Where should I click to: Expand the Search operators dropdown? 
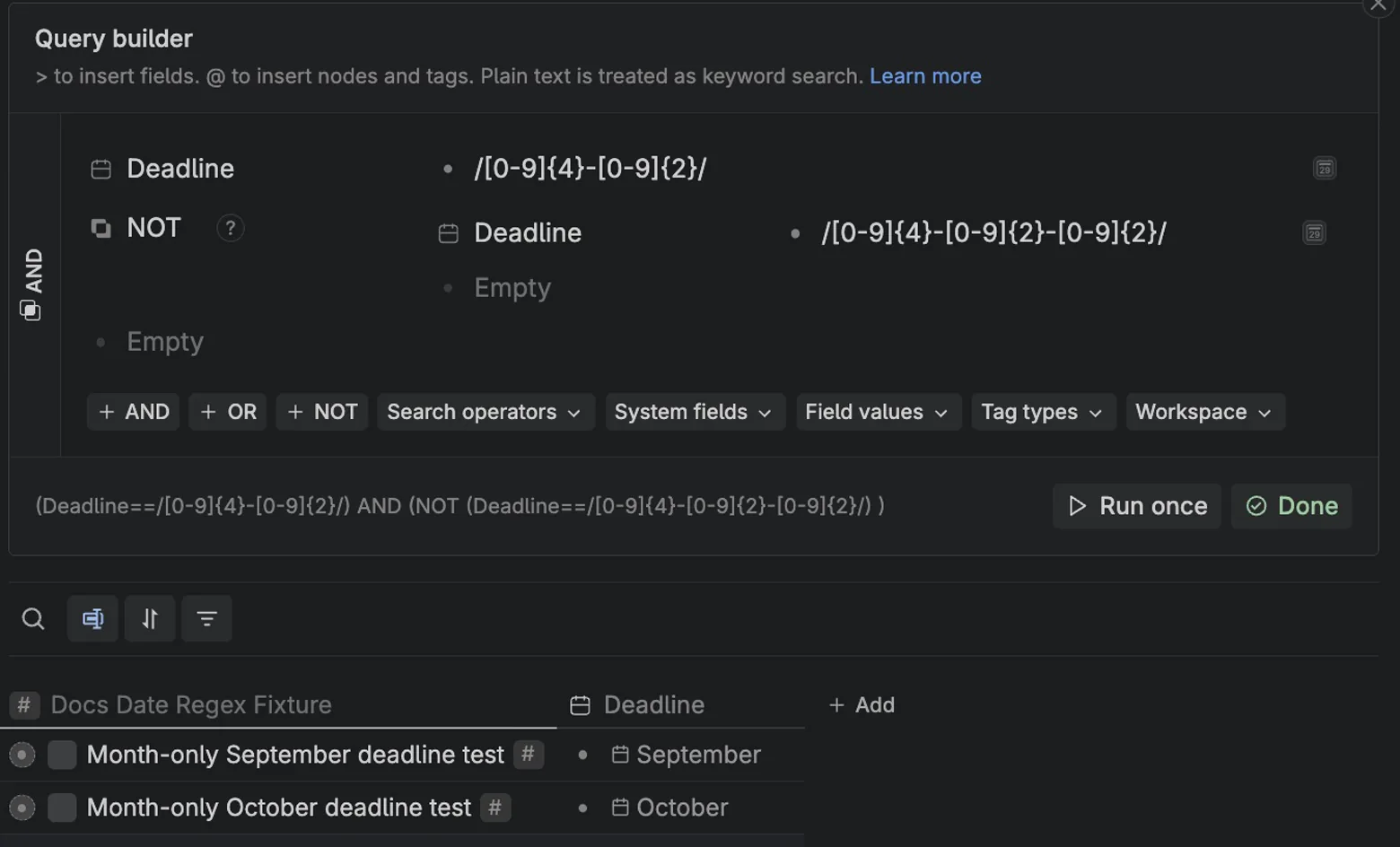[486, 412]
